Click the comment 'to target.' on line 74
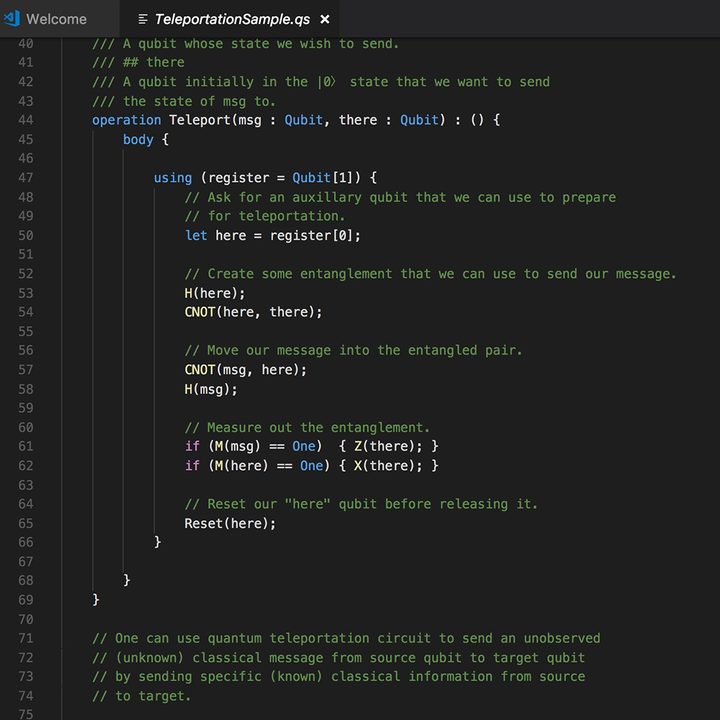The width and height of the screenshot is (720, 720). (x=141, y=696)
